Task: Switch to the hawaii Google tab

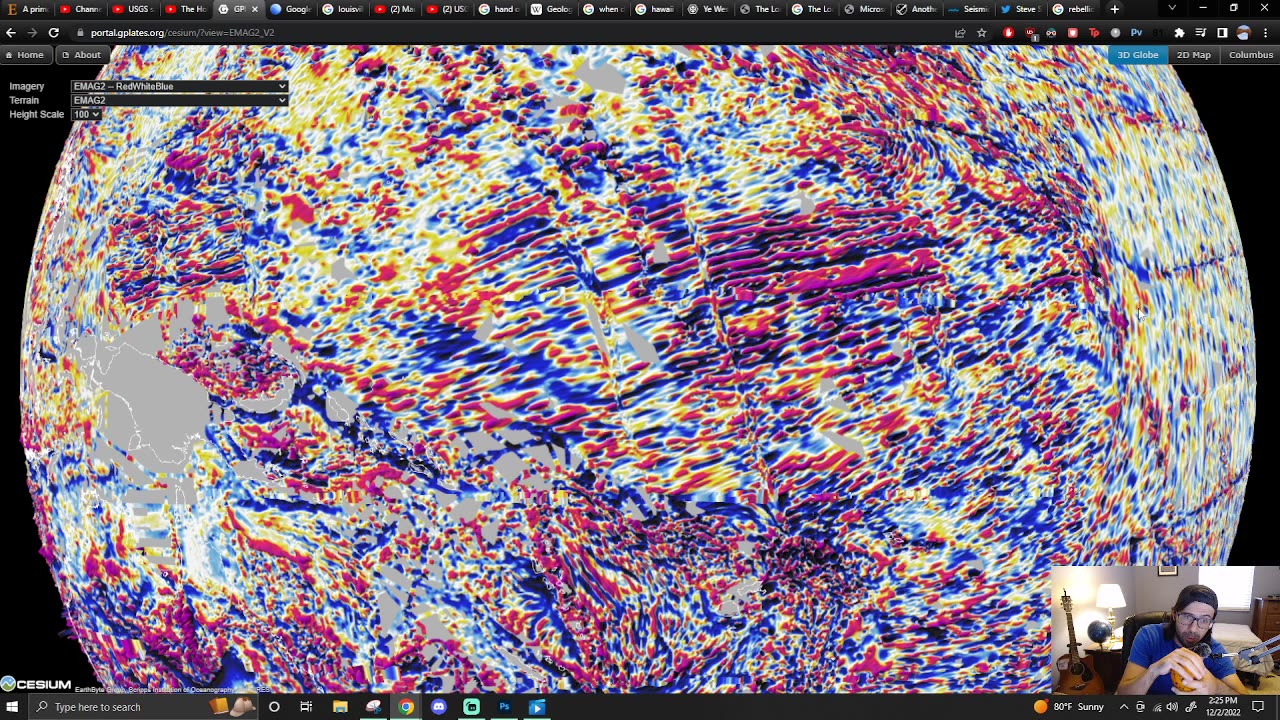Action: coord(655,9)
